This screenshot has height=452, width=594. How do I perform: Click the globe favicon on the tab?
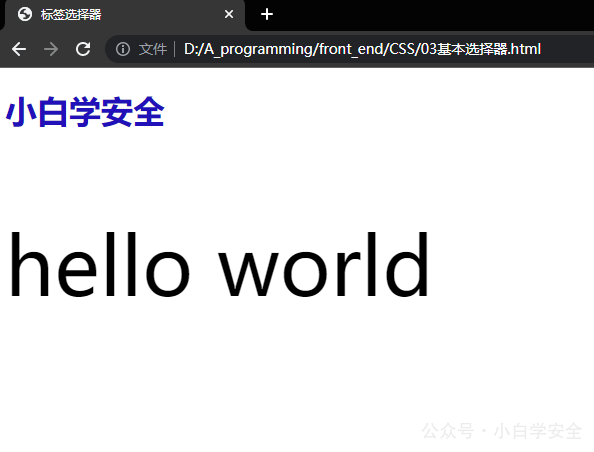coord(25,14)
